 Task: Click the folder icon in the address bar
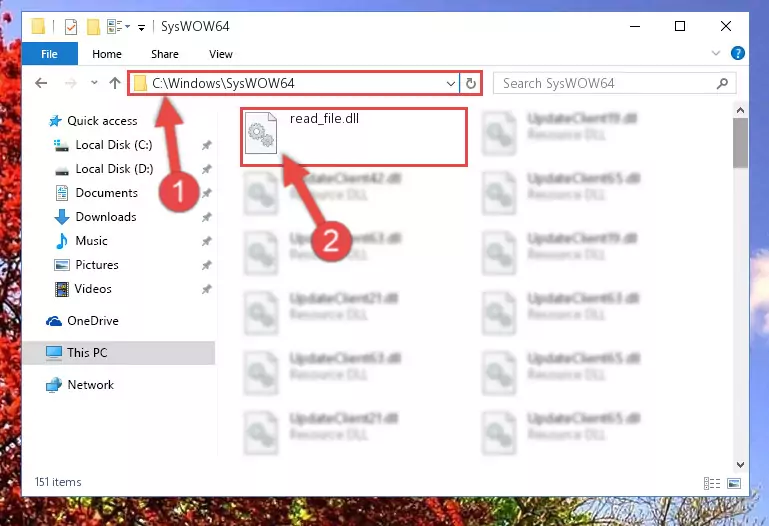pos(140,83)
